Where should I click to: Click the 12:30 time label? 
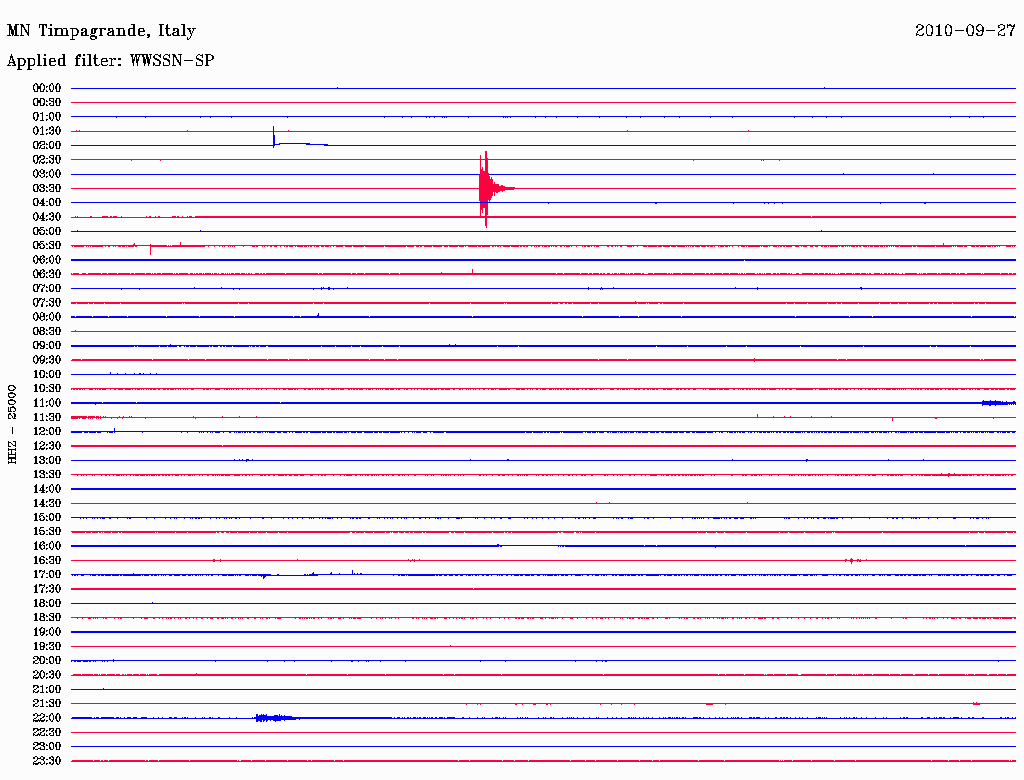(x=47, y=446)
